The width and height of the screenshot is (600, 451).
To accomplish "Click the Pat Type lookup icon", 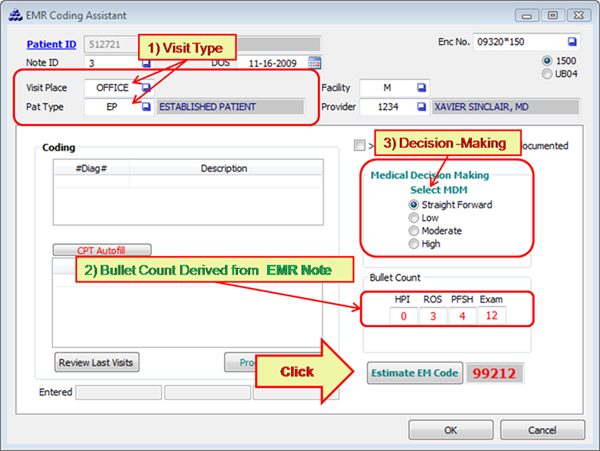I will [x=146, y=106].
